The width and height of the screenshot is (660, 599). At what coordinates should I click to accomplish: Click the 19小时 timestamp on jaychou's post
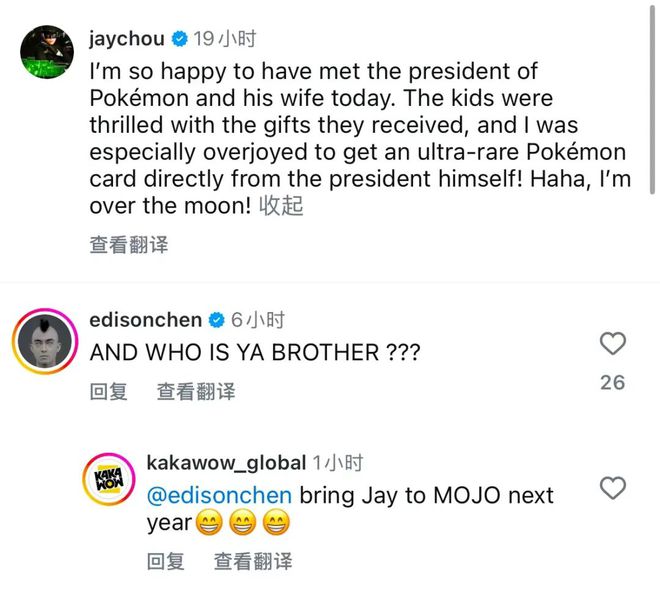pos(225,39)
